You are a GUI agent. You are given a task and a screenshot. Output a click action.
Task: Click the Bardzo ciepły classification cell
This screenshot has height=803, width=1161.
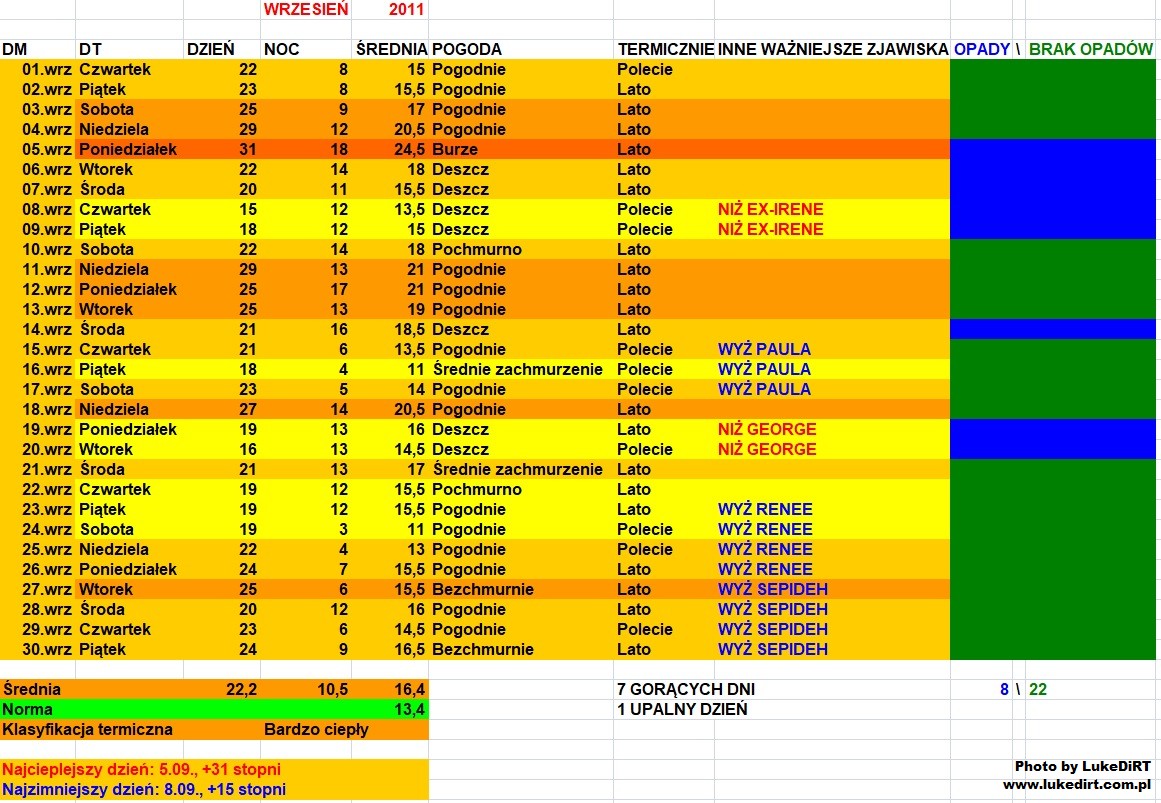pyautogui.click(x=316, y=729)
